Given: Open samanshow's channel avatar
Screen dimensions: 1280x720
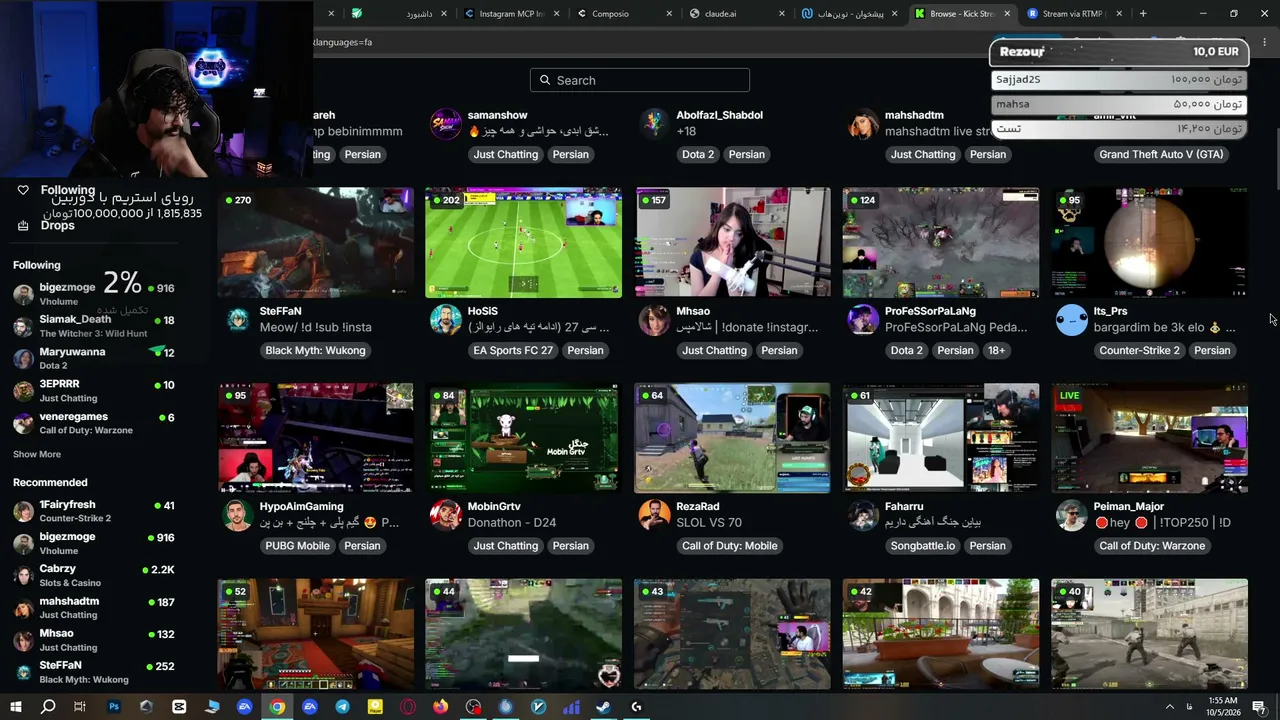Looking at the screenshot, I should pos(445,124).
